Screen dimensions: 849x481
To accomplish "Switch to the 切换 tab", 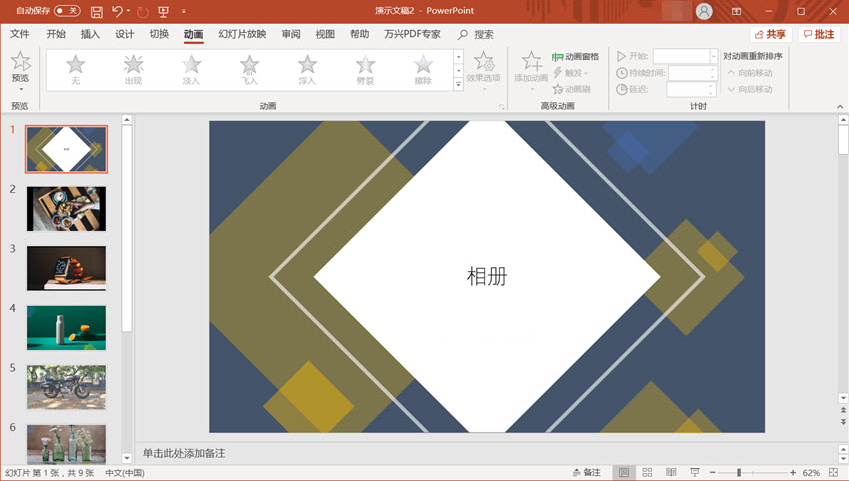I will [159, 34].
